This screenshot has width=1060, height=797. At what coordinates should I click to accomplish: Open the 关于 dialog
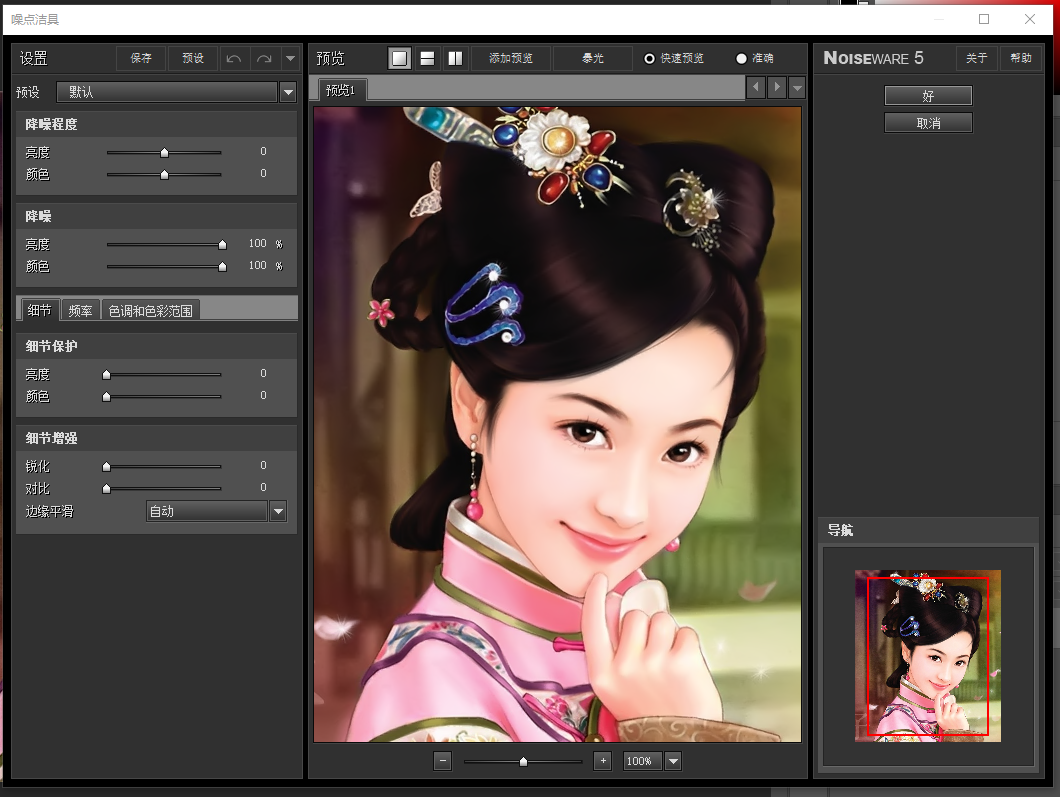977,58
